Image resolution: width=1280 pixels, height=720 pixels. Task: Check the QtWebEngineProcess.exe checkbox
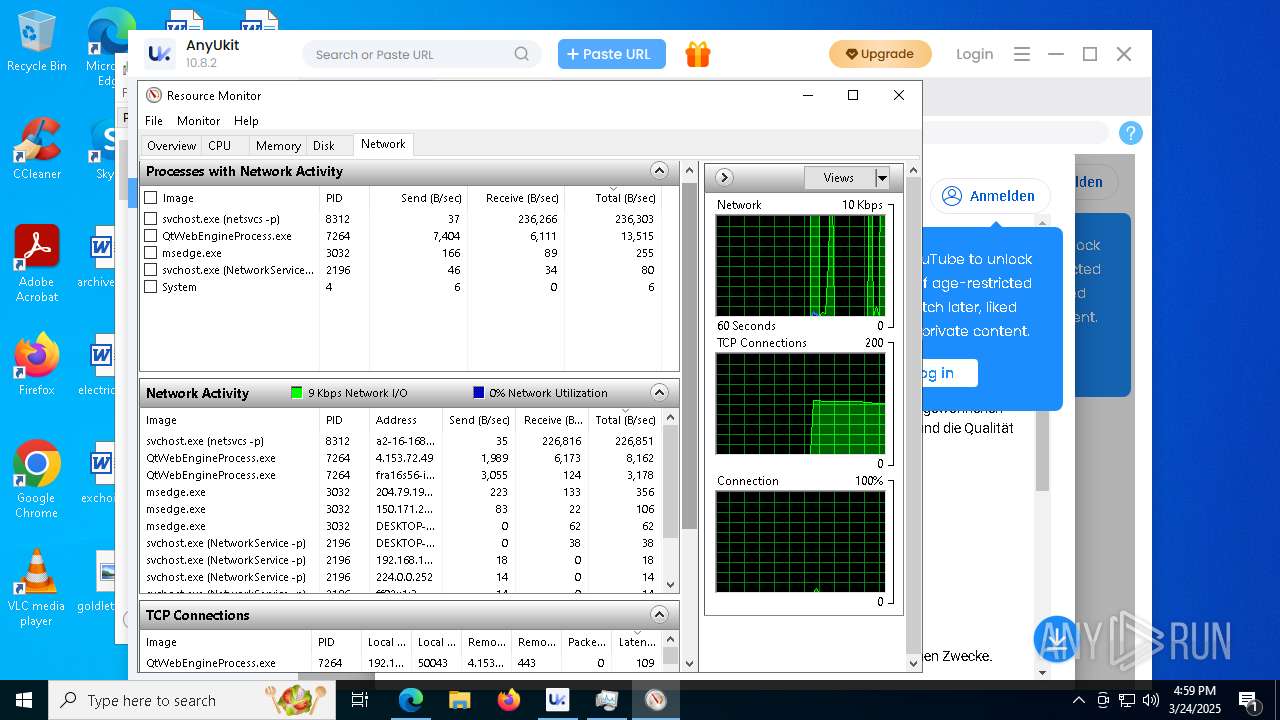[151, 236]
